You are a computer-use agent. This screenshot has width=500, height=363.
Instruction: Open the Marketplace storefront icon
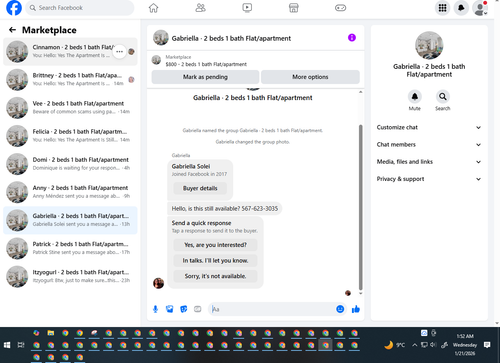[294, 8]
